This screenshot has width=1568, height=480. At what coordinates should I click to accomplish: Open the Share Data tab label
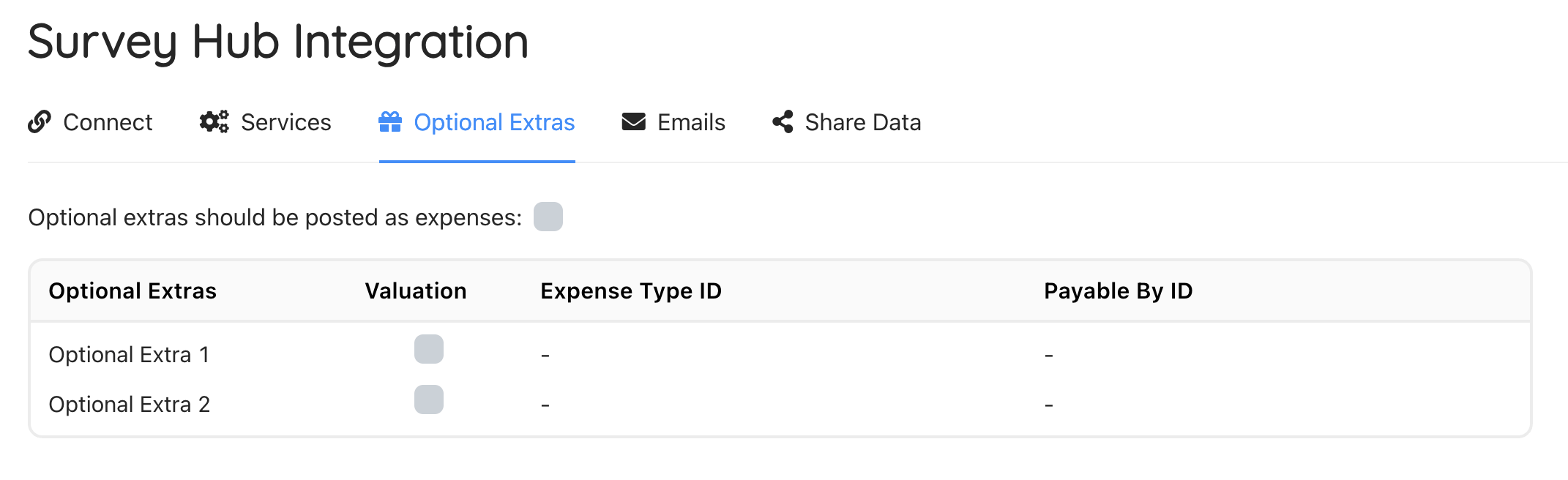click(x=862, y=122)
